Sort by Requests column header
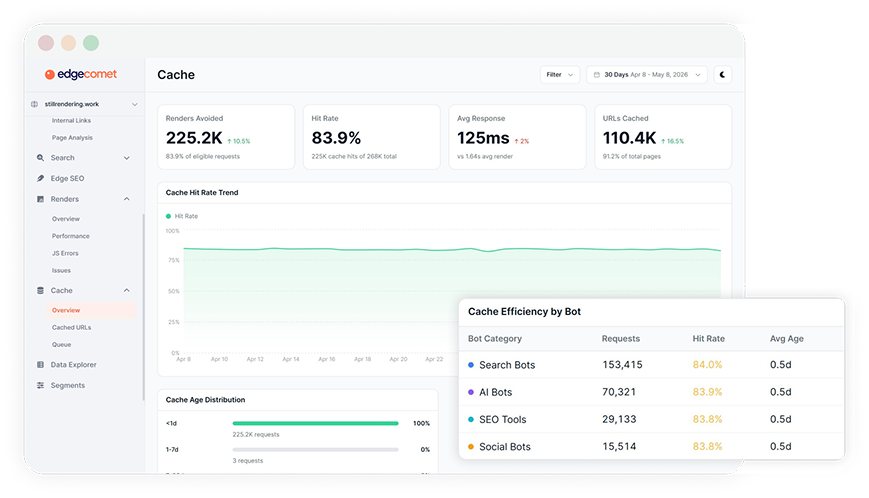This screenshot has width=869, height=498. pos(621,338)
